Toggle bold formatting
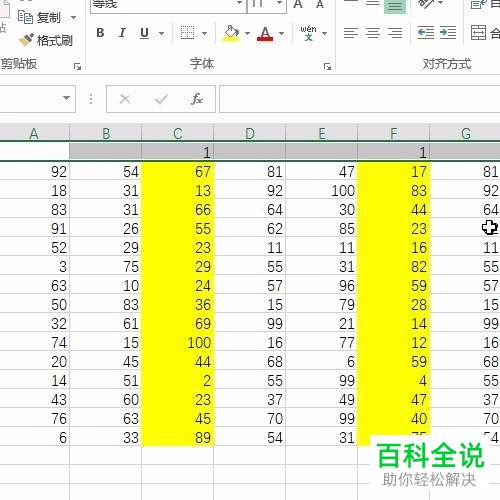The width and height of the screenshot is (500, 500). pyautogui.click(x=100, y=33)
